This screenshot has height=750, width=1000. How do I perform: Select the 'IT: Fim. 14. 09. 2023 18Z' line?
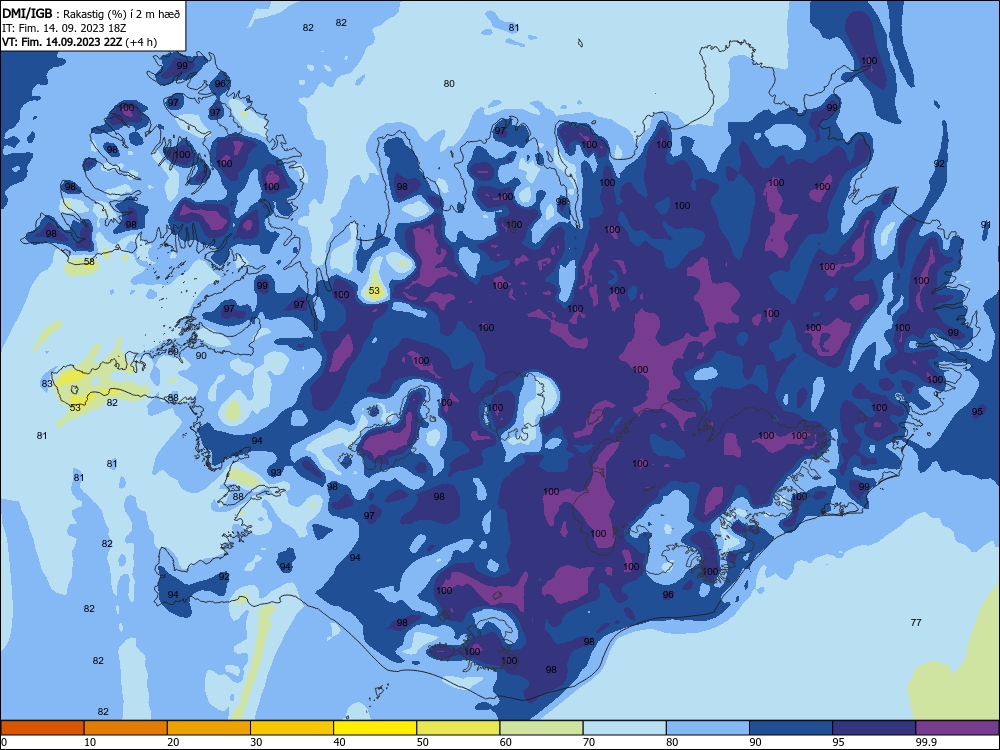click(x=64, y=28)
